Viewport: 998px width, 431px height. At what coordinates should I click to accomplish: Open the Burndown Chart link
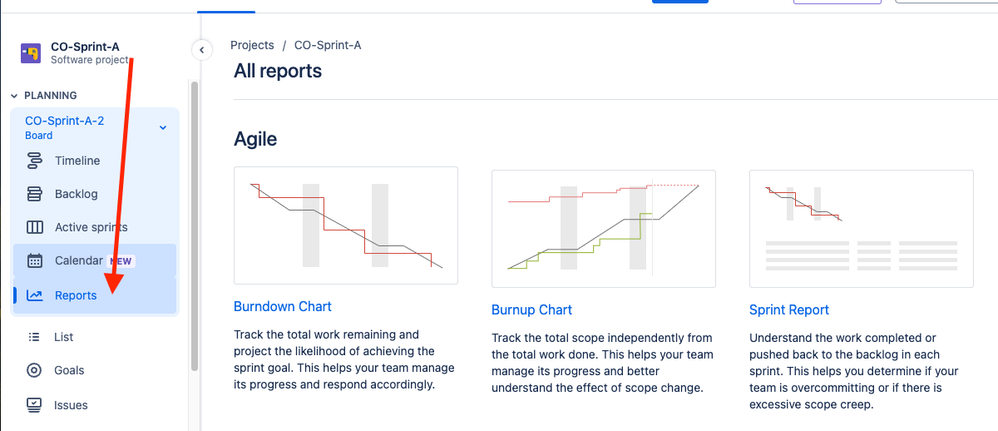tap(283, 306)
